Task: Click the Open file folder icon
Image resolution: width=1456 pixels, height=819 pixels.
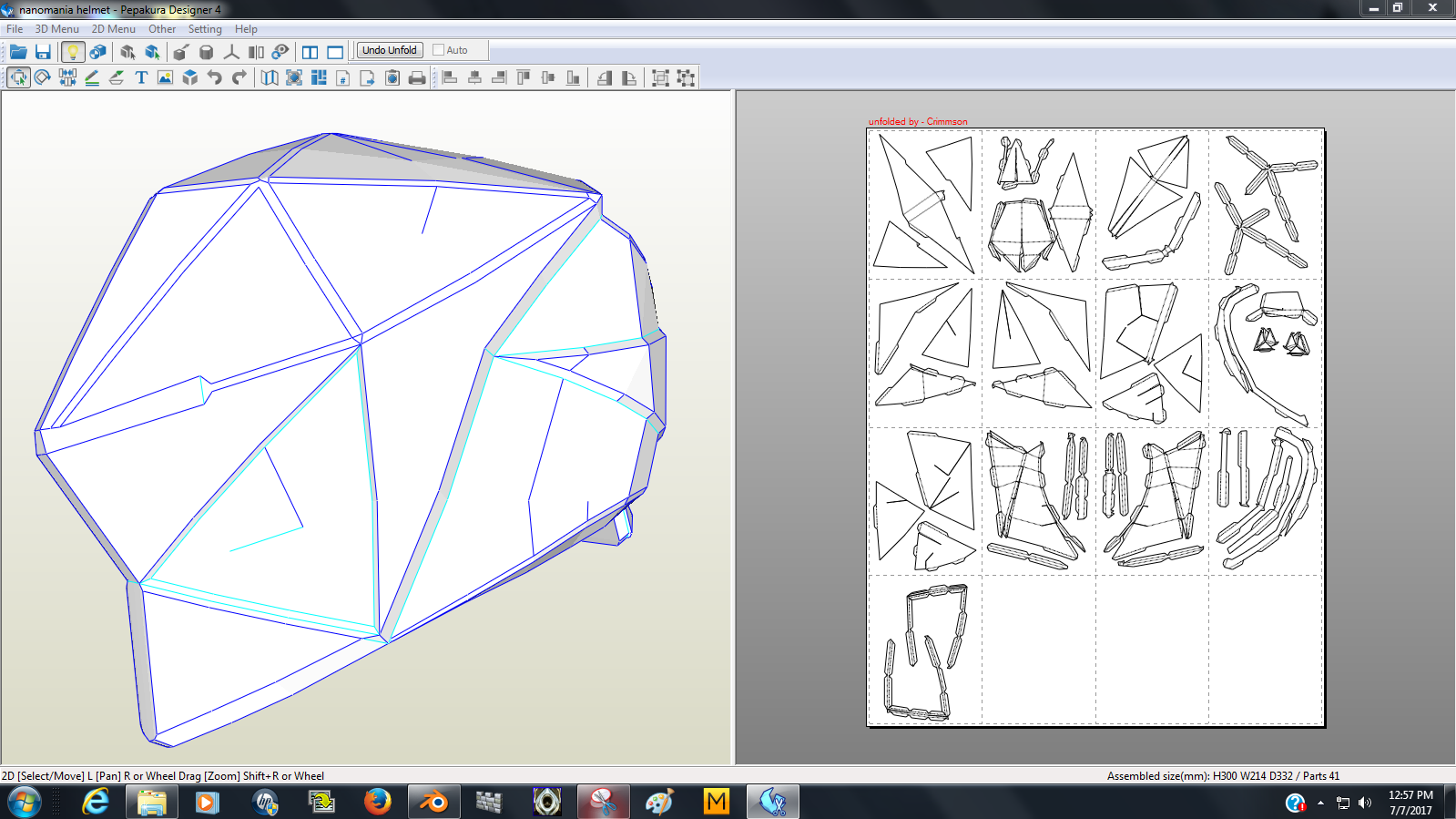Action: (18, 52)
